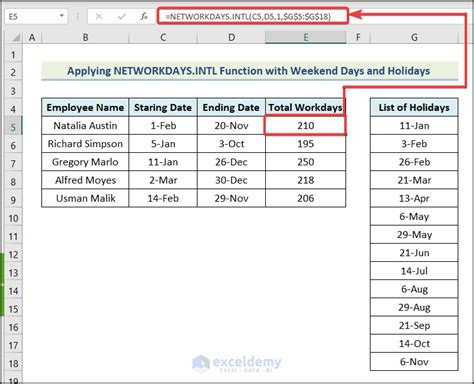The width and height of the screenshot is (474, 384).
Task: Click the Cancel X icon in formula bar
Action: coord(99,16)
